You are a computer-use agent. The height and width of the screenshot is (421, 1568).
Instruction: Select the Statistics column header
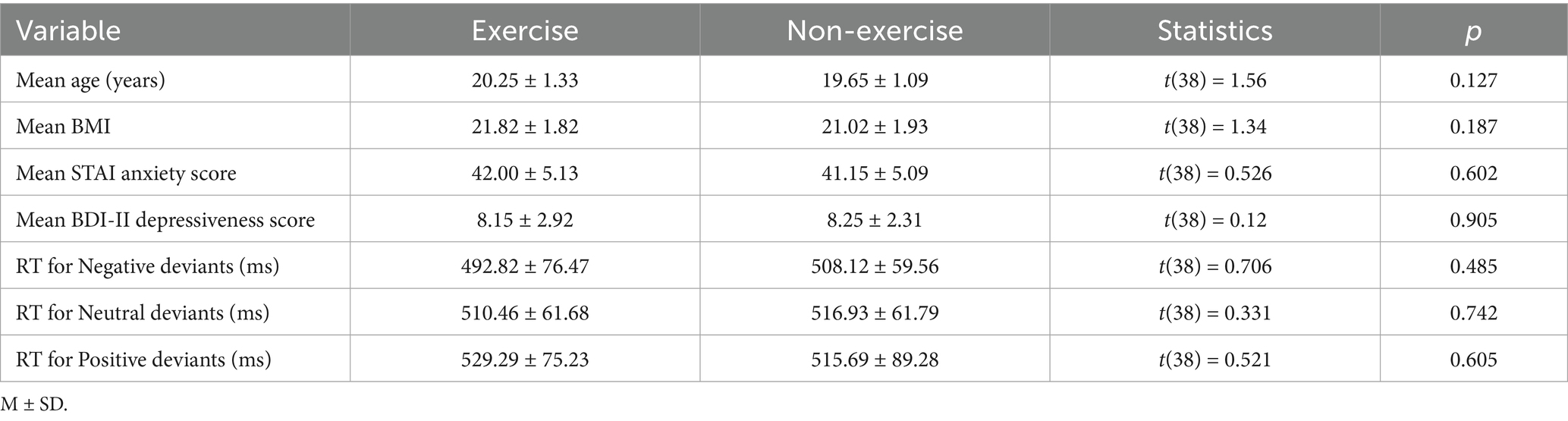[1214, 31]
